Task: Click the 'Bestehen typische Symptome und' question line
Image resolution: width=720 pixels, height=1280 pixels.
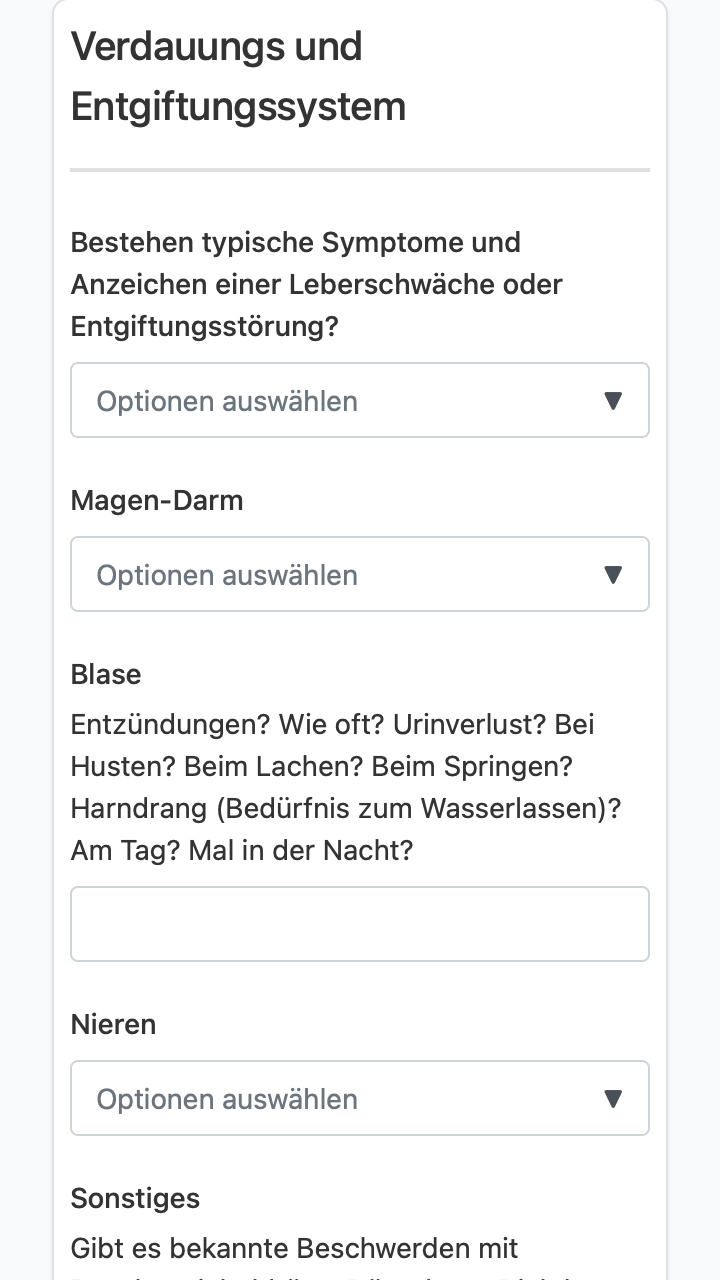Action: 296,243
